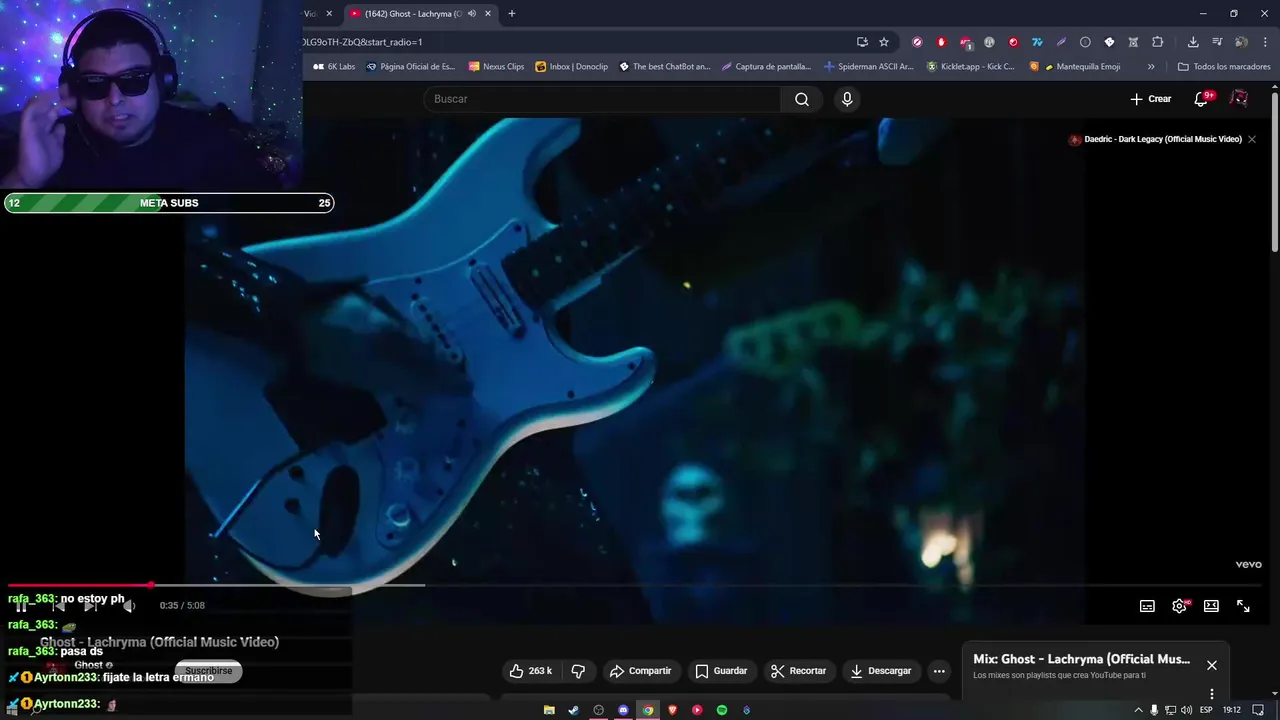The width and height of the screenshot is (1280, 720).
Task: Open the Inbox | Donoclip bookmark
Action: pyautogui.click(x=572, y=66)
